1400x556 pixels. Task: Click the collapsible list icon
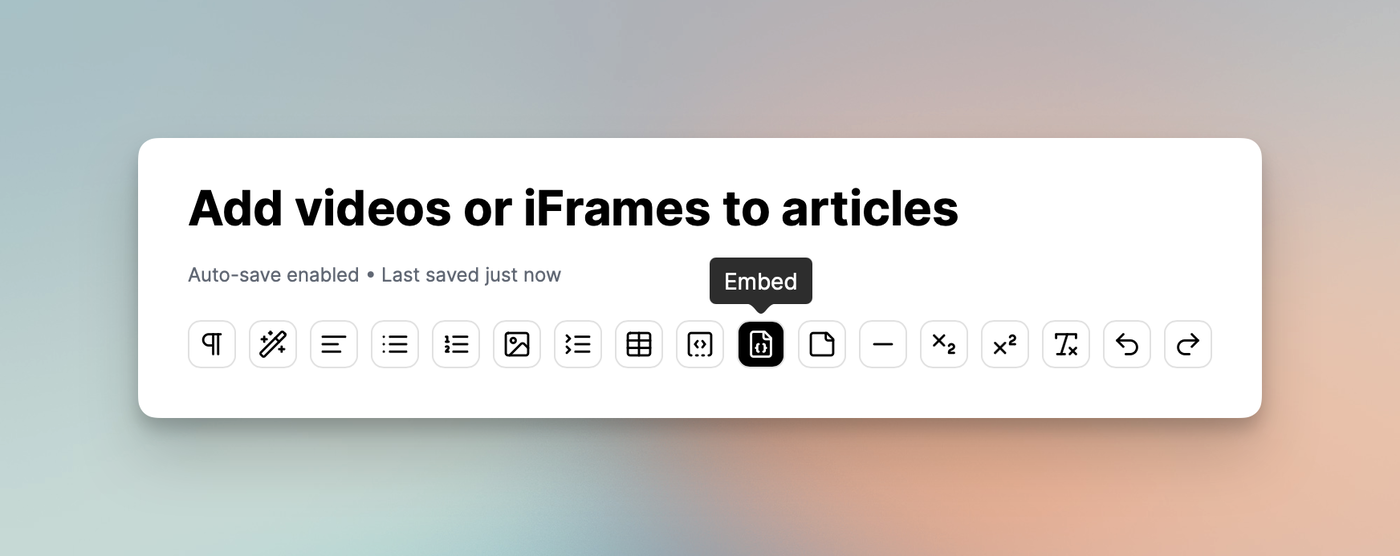point(578,344)
